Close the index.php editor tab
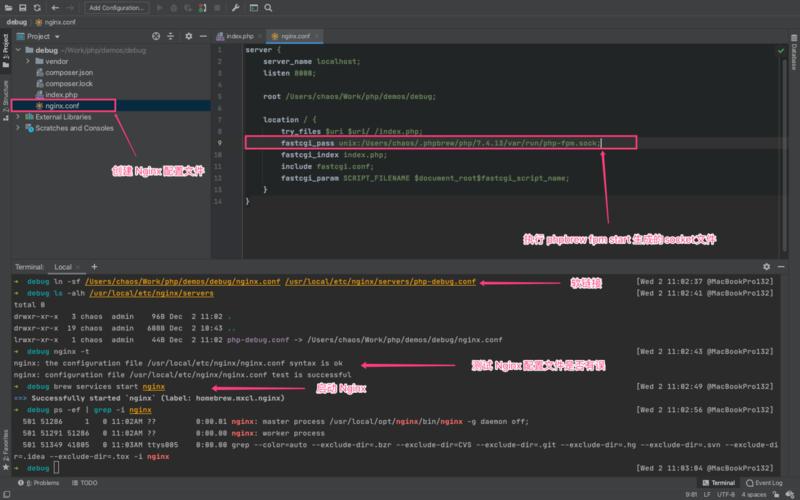The height and width of the screenshot is (500, 800). pos(260,36)
